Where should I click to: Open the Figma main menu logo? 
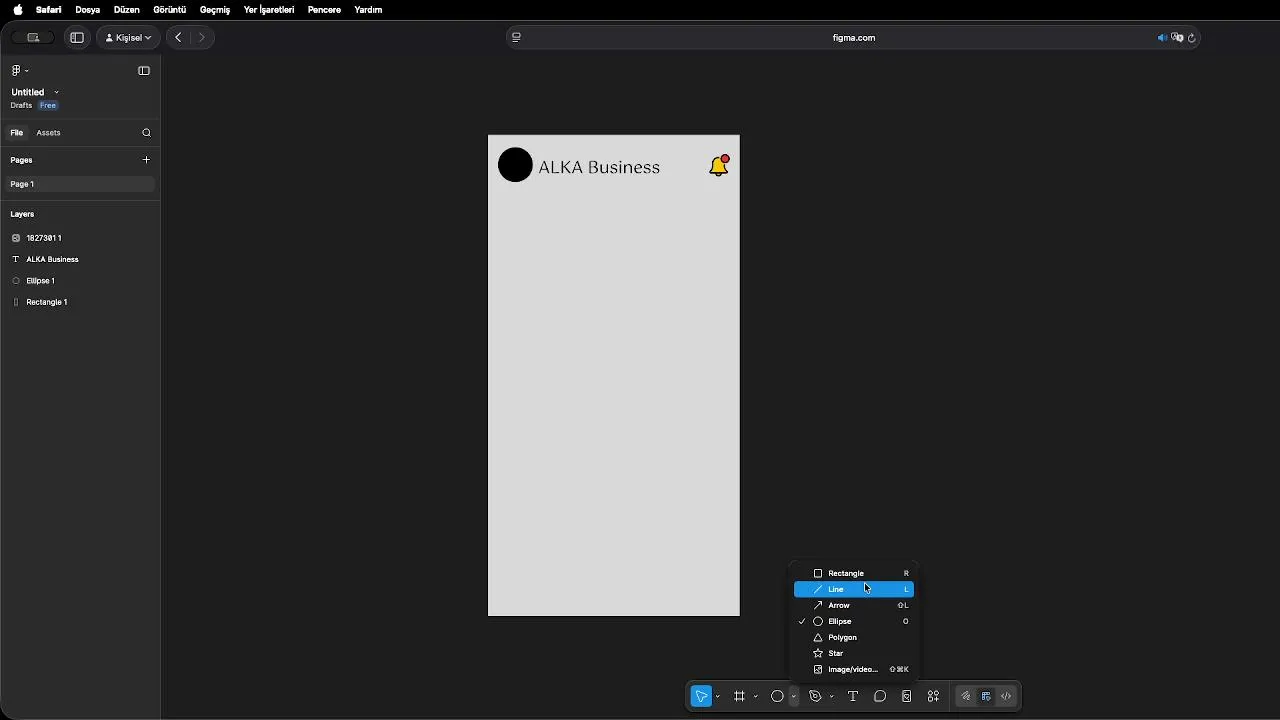(19, 70)
